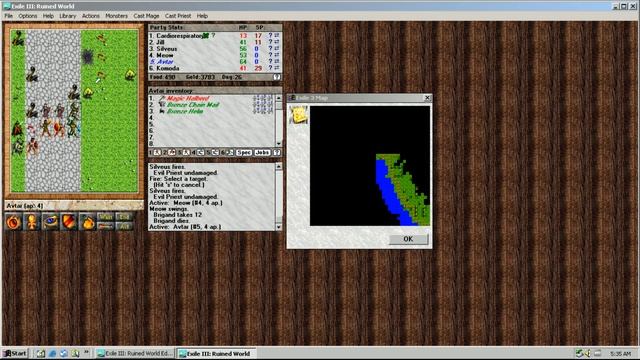640x360 pixels.
Task: Click the question mark icon for Komoda
Action: click(x=270, y=69)
